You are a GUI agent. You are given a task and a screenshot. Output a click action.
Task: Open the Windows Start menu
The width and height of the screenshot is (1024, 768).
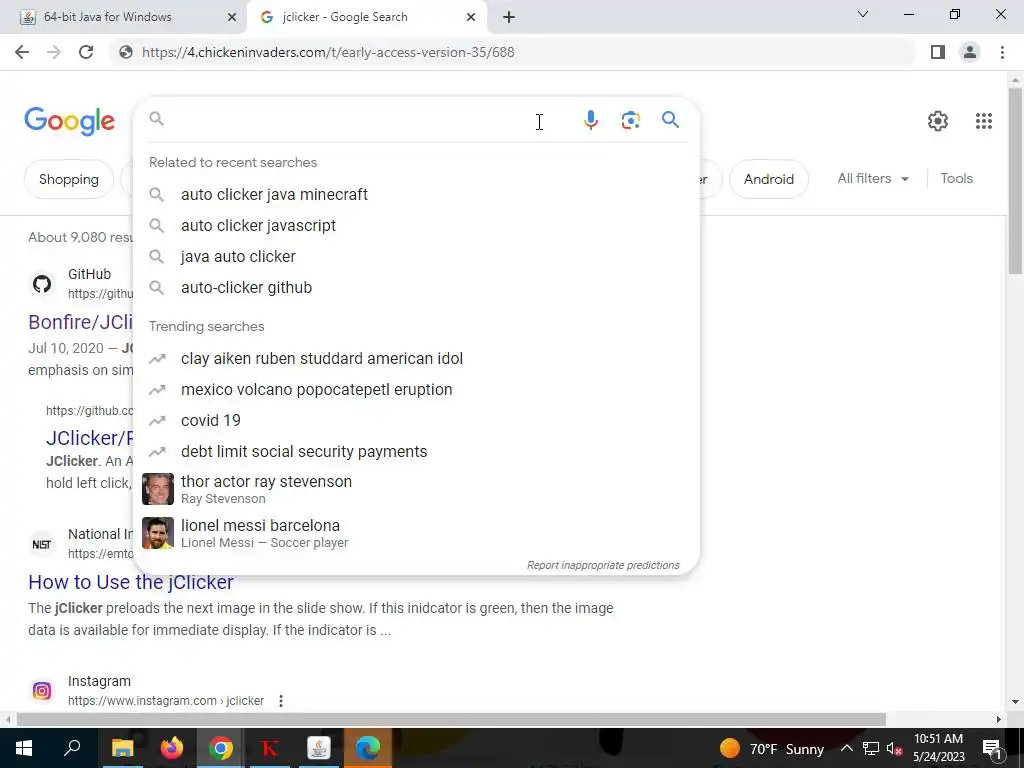24,748
